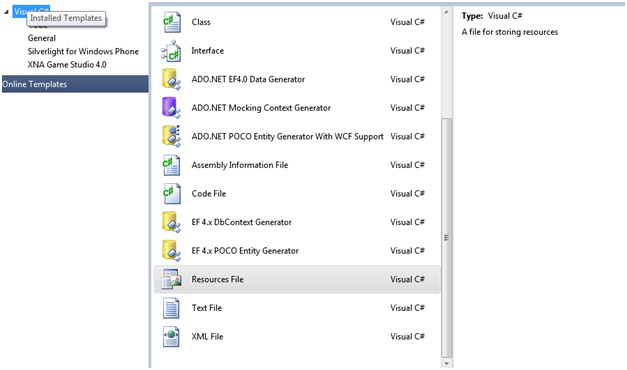Click 'ADO.NET POCO Entity Generator With WCF Support' text
The height and width of the screenshot is (370, 627).
287,137
